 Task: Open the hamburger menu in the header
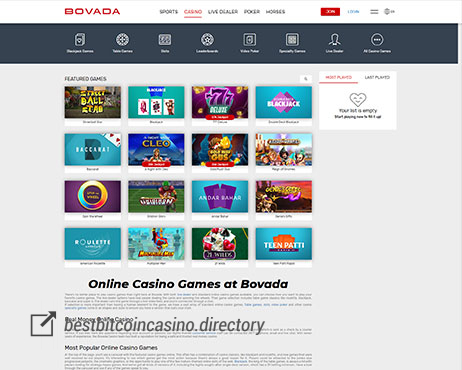click(374, 12)
